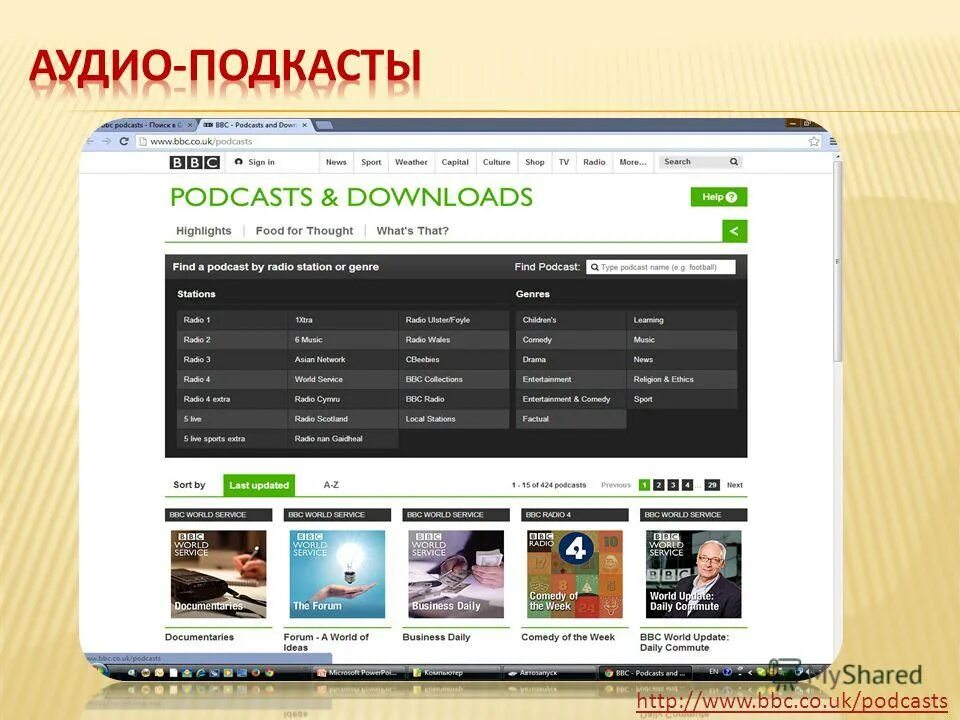Open a new browser tab
Viewport: 960px width, 720px height.
pos(324,125)
